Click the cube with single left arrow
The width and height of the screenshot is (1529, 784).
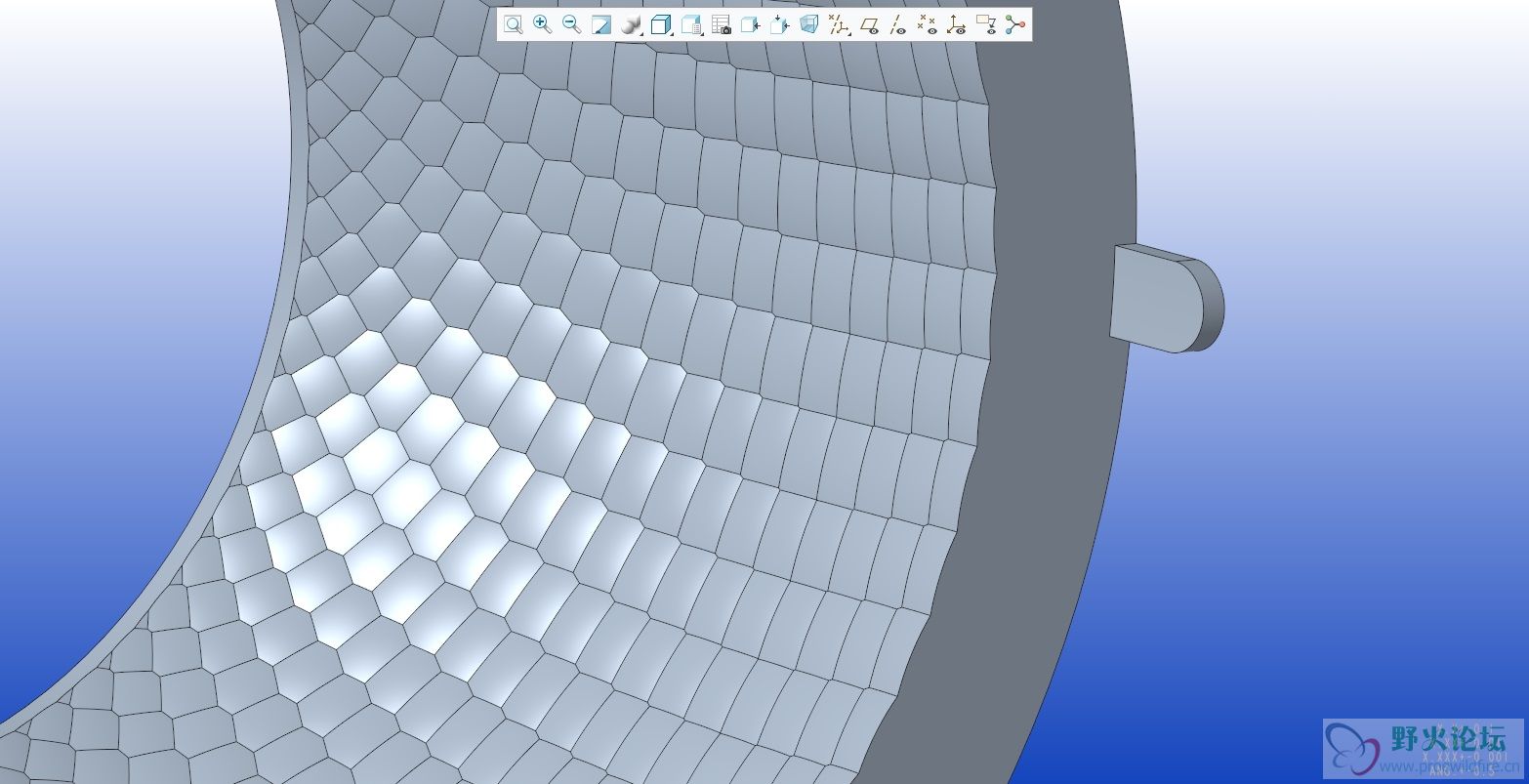[x=750, y=24]
